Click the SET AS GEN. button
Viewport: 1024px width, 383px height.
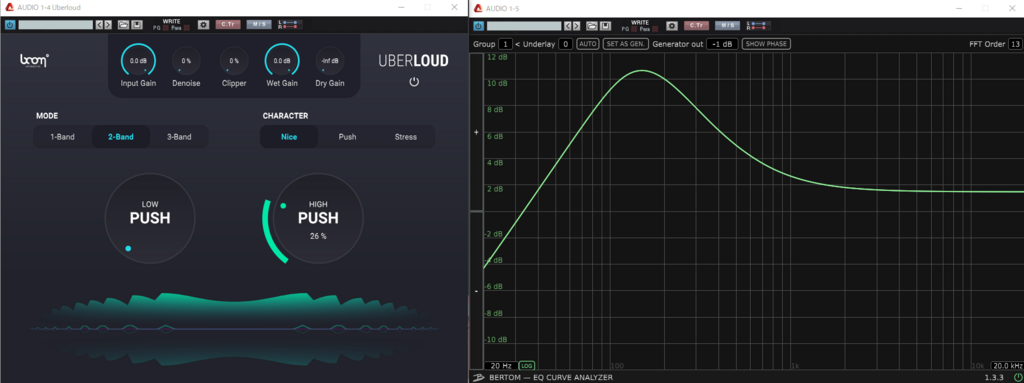pyautogui.click(x=626, y=44)
